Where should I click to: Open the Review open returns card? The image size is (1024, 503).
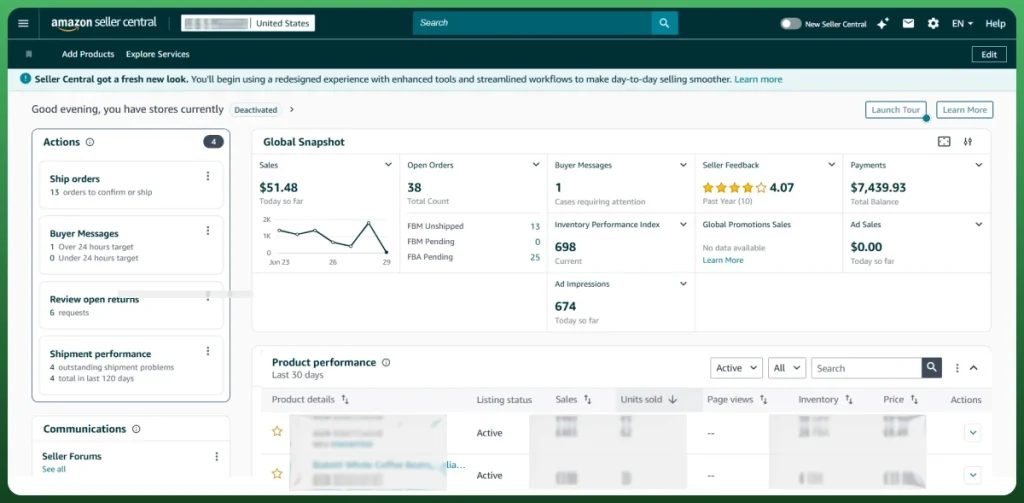click(x=131, y=305)
